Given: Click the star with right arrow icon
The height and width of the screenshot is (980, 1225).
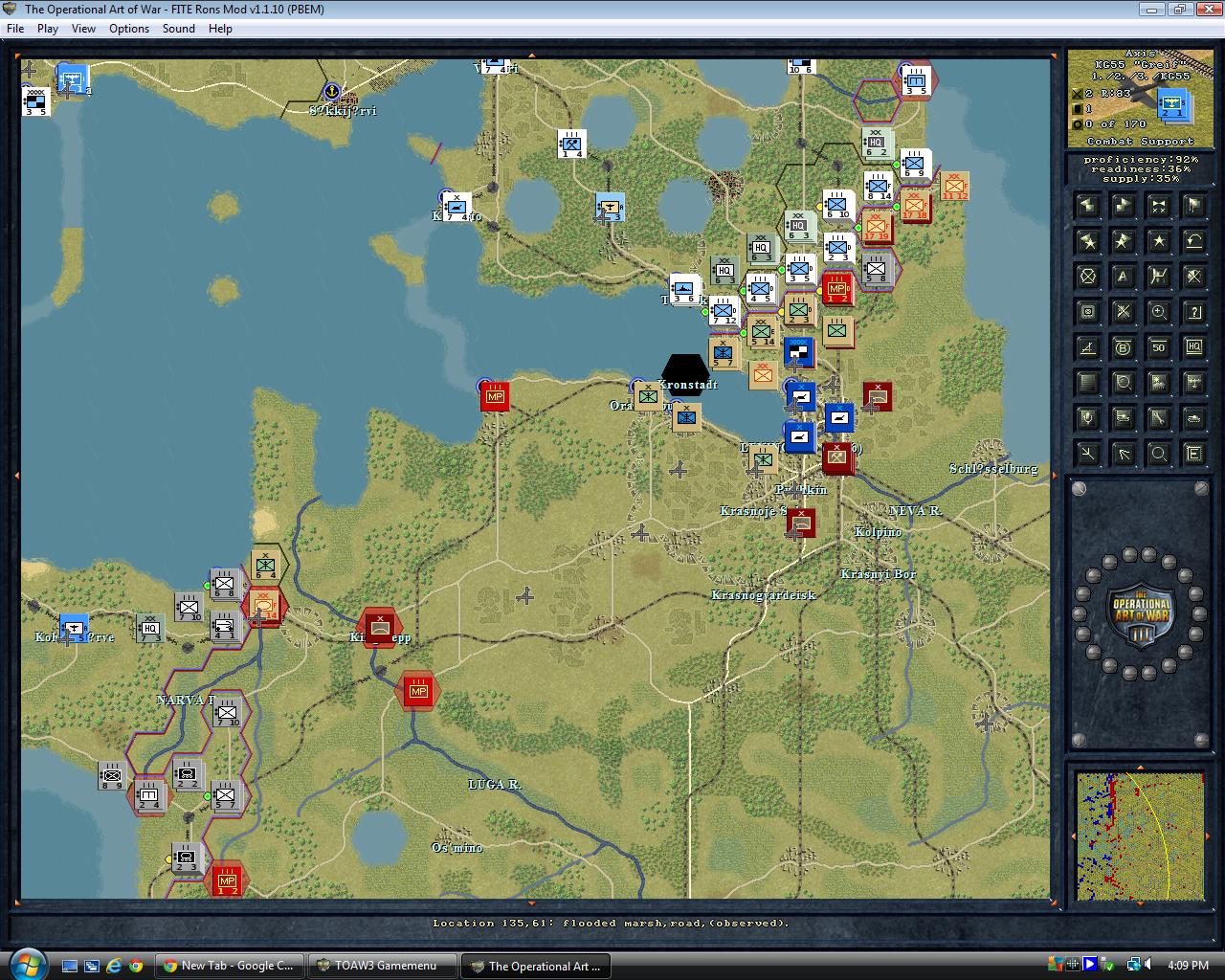Looking at the screenshot, I should point(1124,240).
